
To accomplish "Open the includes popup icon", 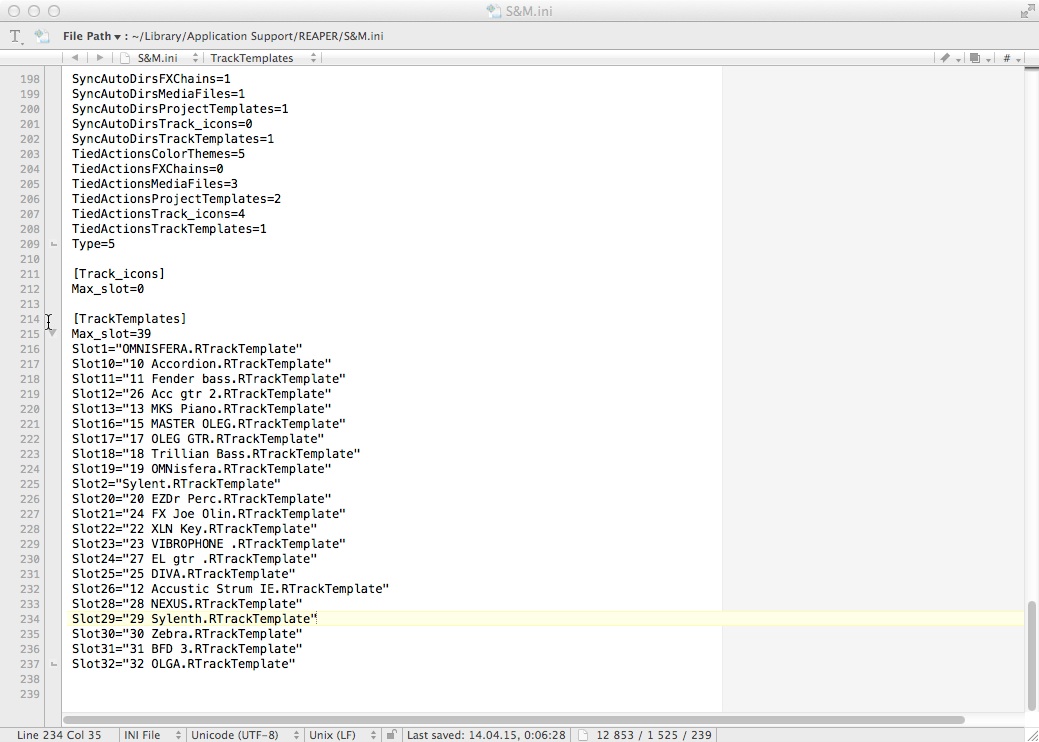I will (979, 58).
